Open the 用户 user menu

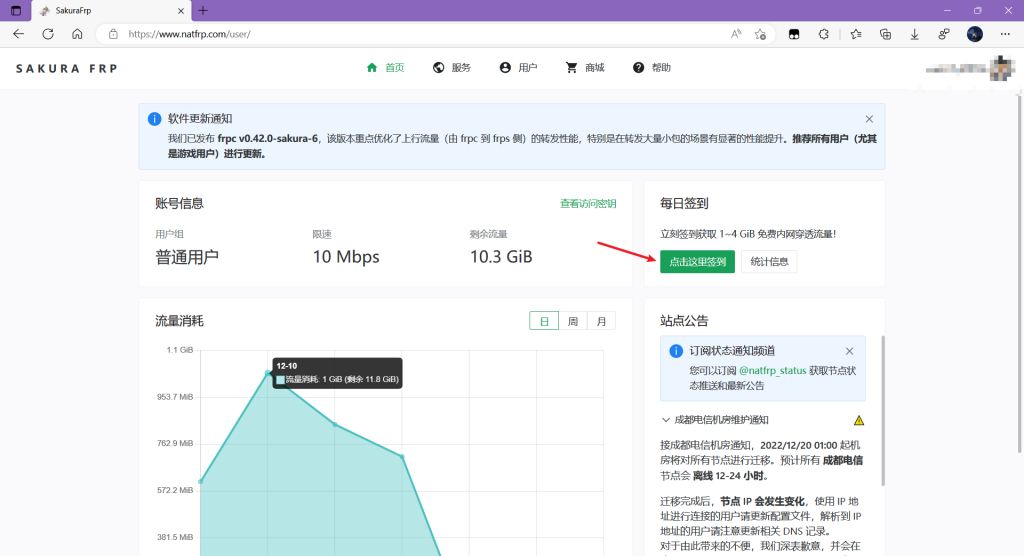519,67
